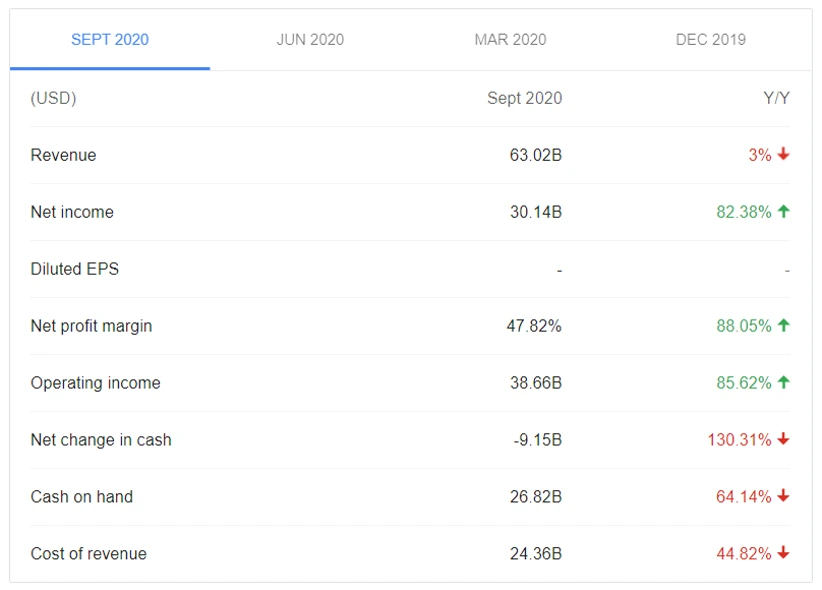Click the green up arrow beside 82.38%
This screenshot has width=822, height=590.
click(x=783, y=212)
